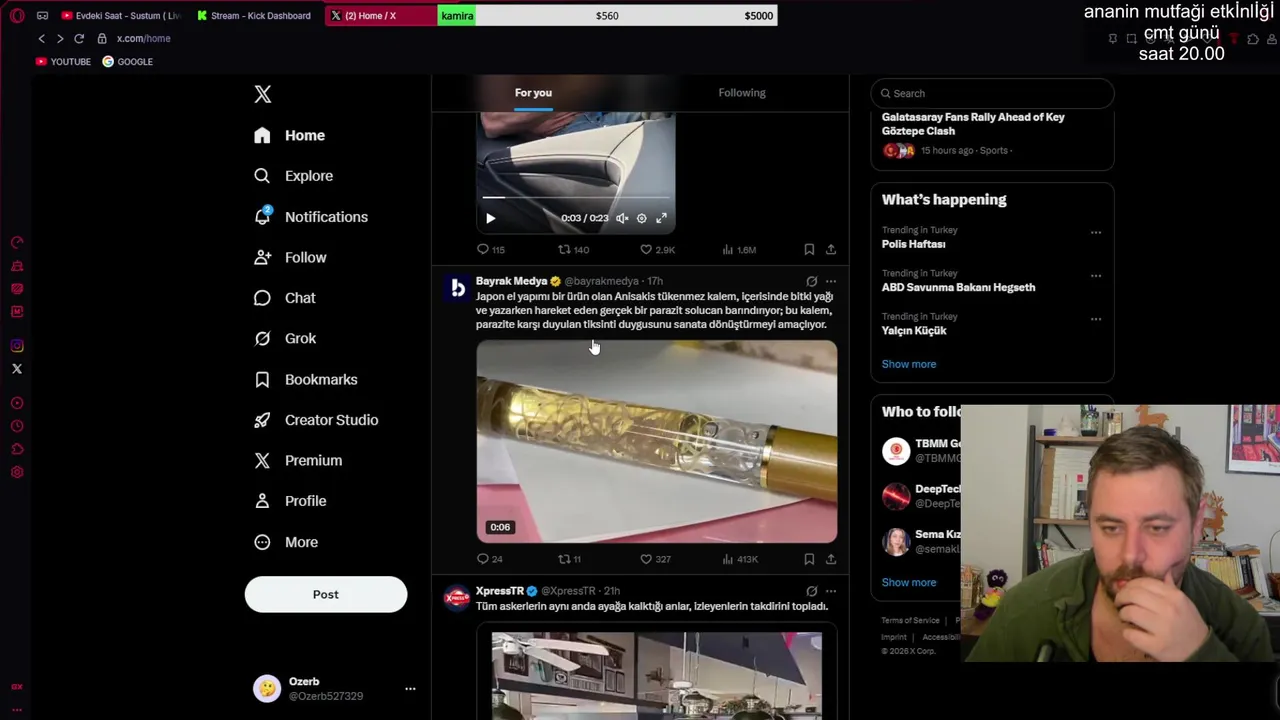This screenshot has height=720, width=1280.
Task: Open options for ABD Savunma Bakanı Hegseth
Action: [1096, 275]
